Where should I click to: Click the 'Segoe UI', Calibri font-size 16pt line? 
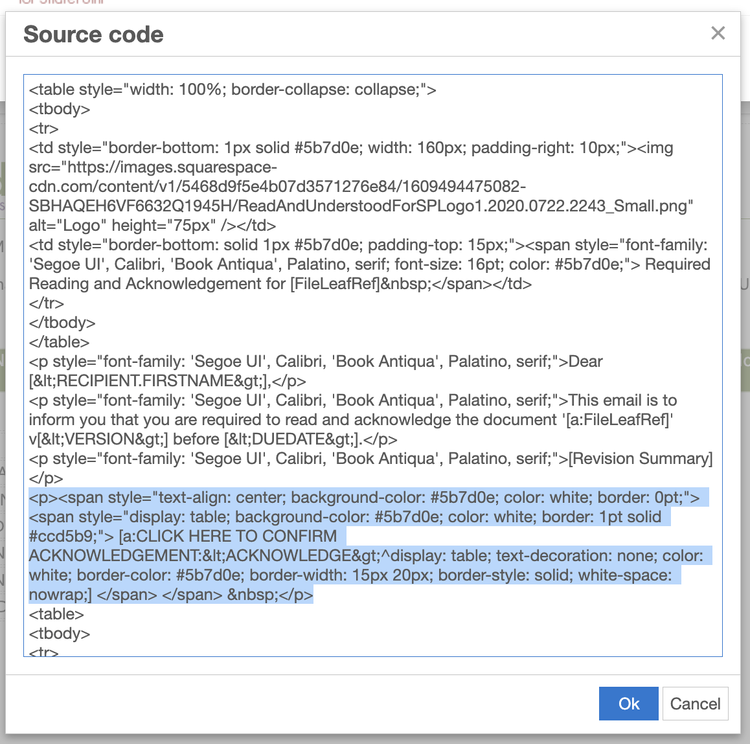[370, 264]
